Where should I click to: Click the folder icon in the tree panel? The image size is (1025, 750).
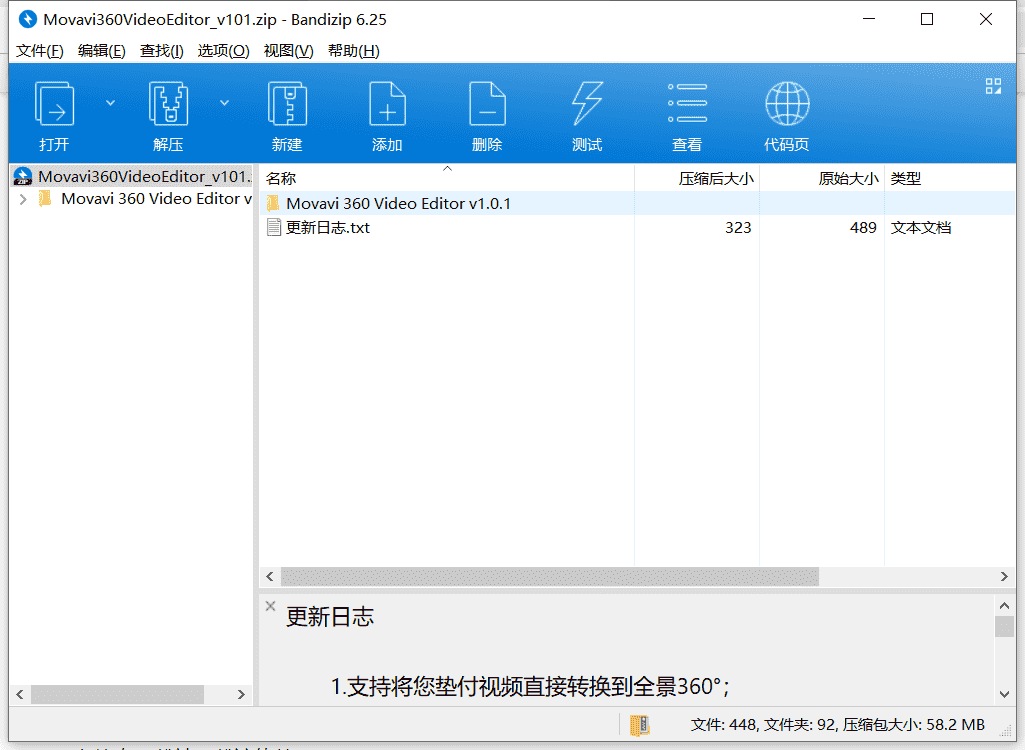tap(45, 198)
